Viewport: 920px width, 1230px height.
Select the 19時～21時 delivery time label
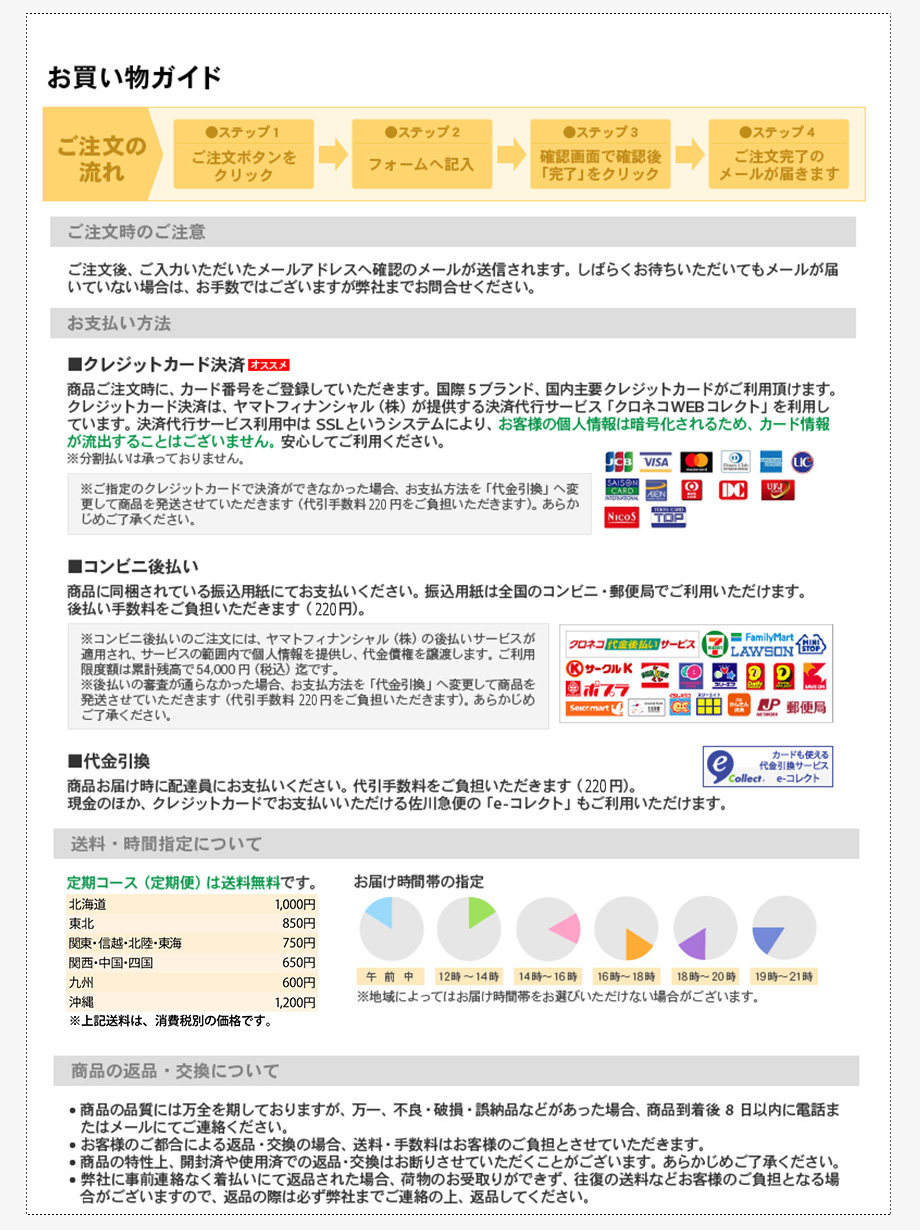[784, 976]
